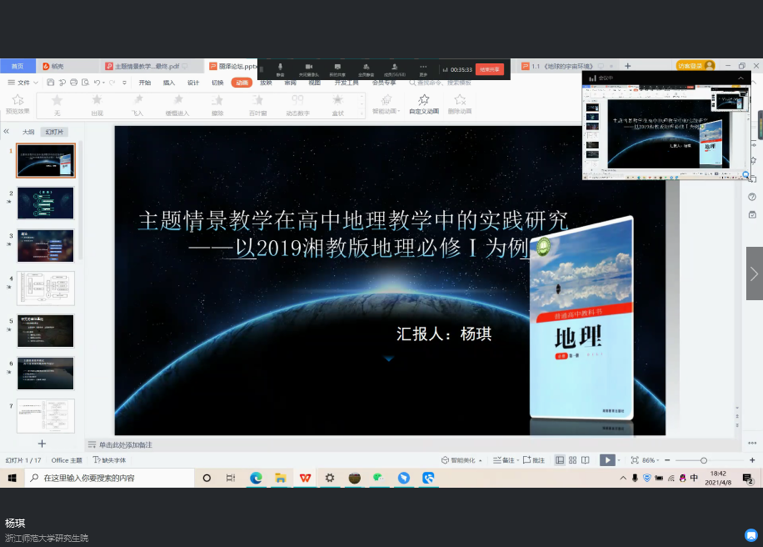Image resolution: width=763 pixels, height=547 pixels.
Task: Start slideshow with the status bar play button
Action: [x=607, y=460]
